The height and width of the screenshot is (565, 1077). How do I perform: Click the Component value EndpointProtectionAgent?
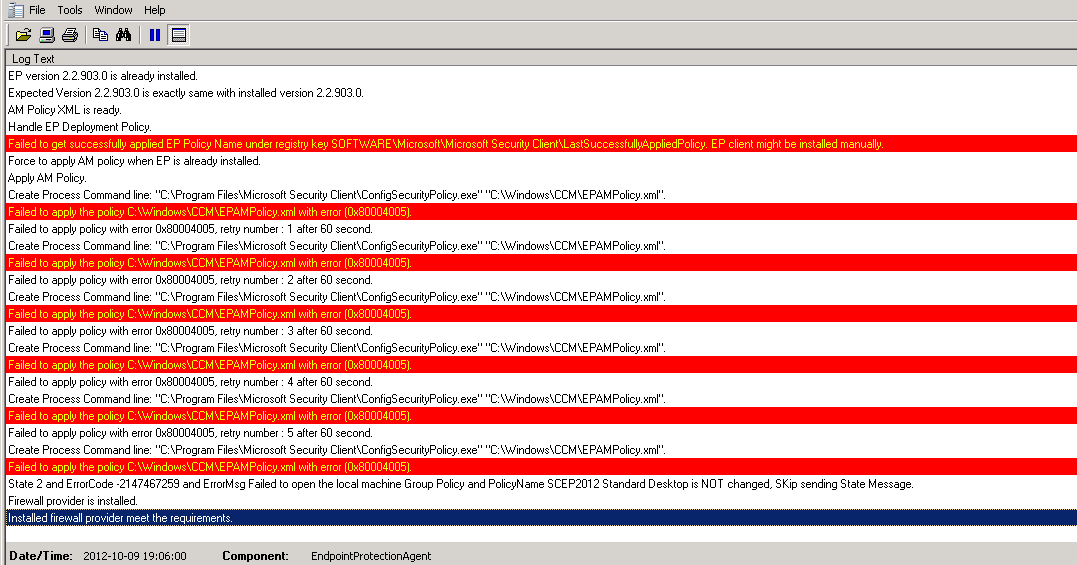click(371, 556)
